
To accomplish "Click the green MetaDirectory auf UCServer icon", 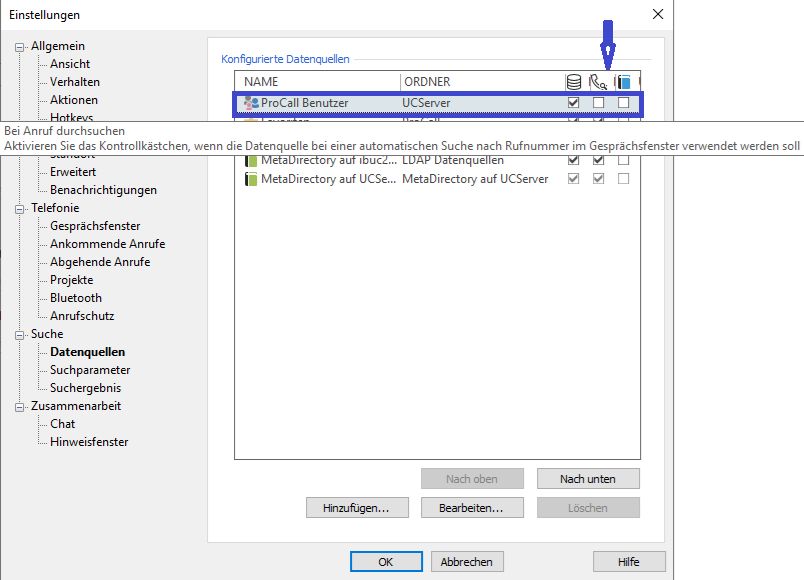I will (x=251, y=179).
